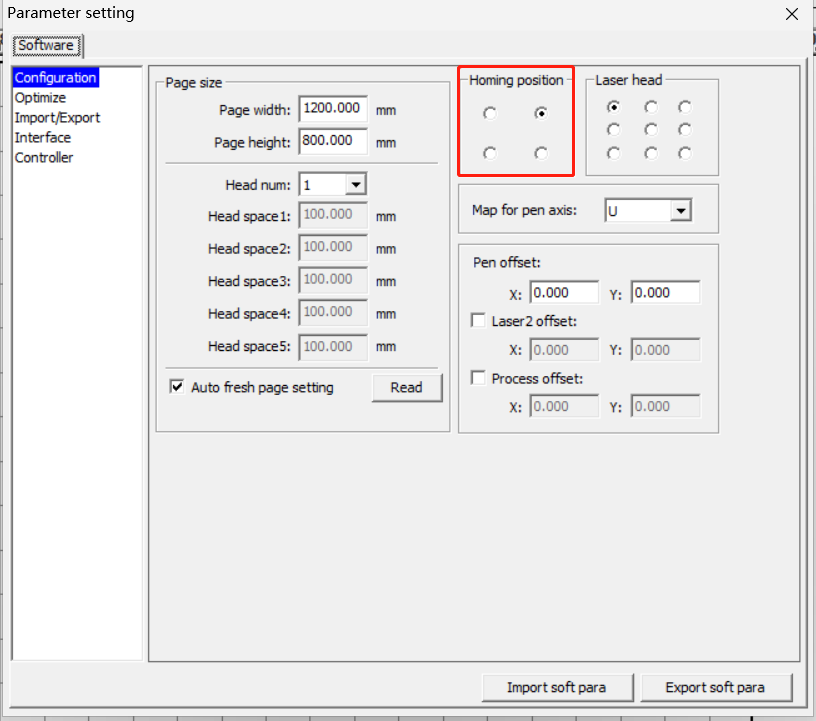Select the Configuration list item

[x=56, y=78]
